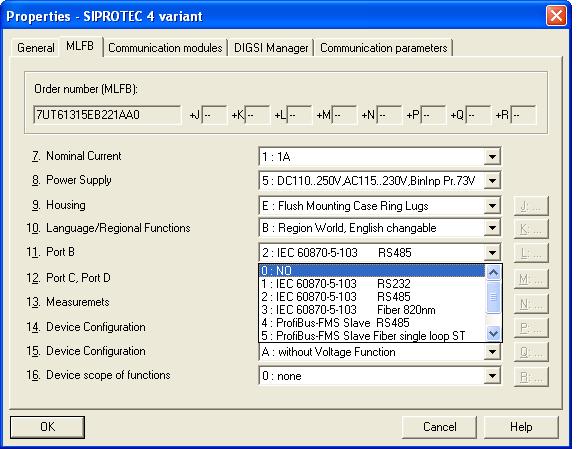Viewport: 579px width, 449px height.
Task: Click the '8. Power Supply' label
Action: point(72,180)
